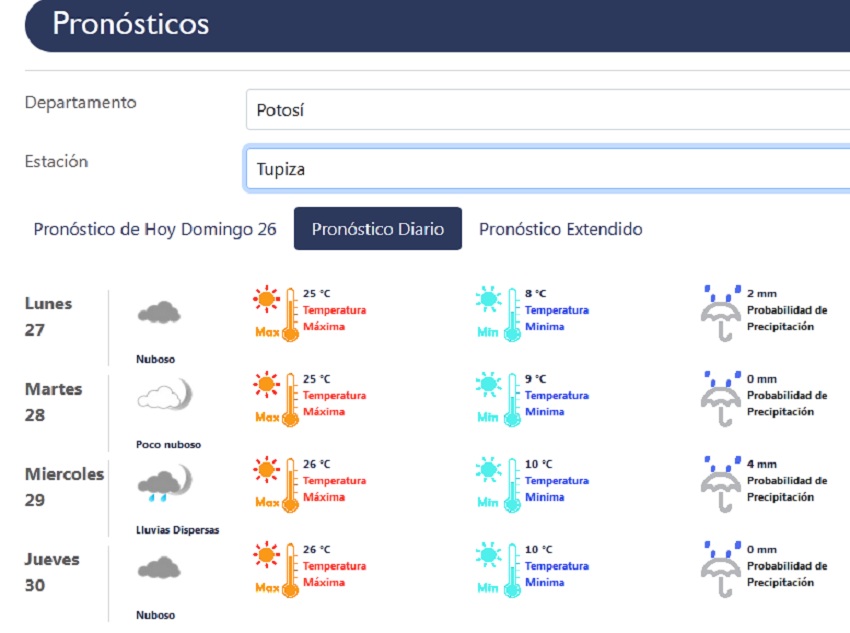Click the Lluvias Dispersas icon for Miercoles 29
The image size is (850, 633).
[163, 485]
